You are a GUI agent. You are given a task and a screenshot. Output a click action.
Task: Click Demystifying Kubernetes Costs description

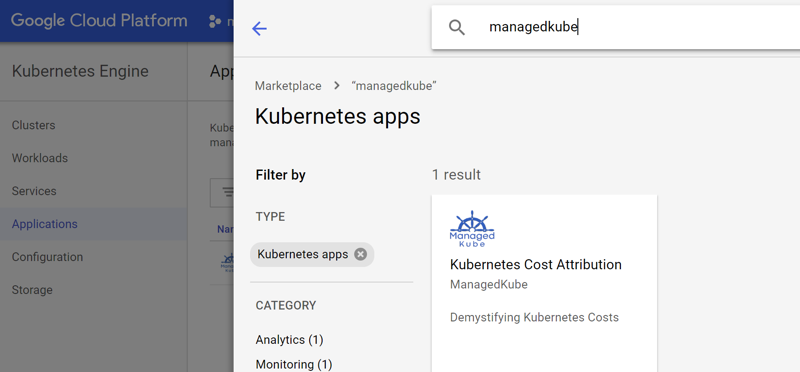(534, 317)
